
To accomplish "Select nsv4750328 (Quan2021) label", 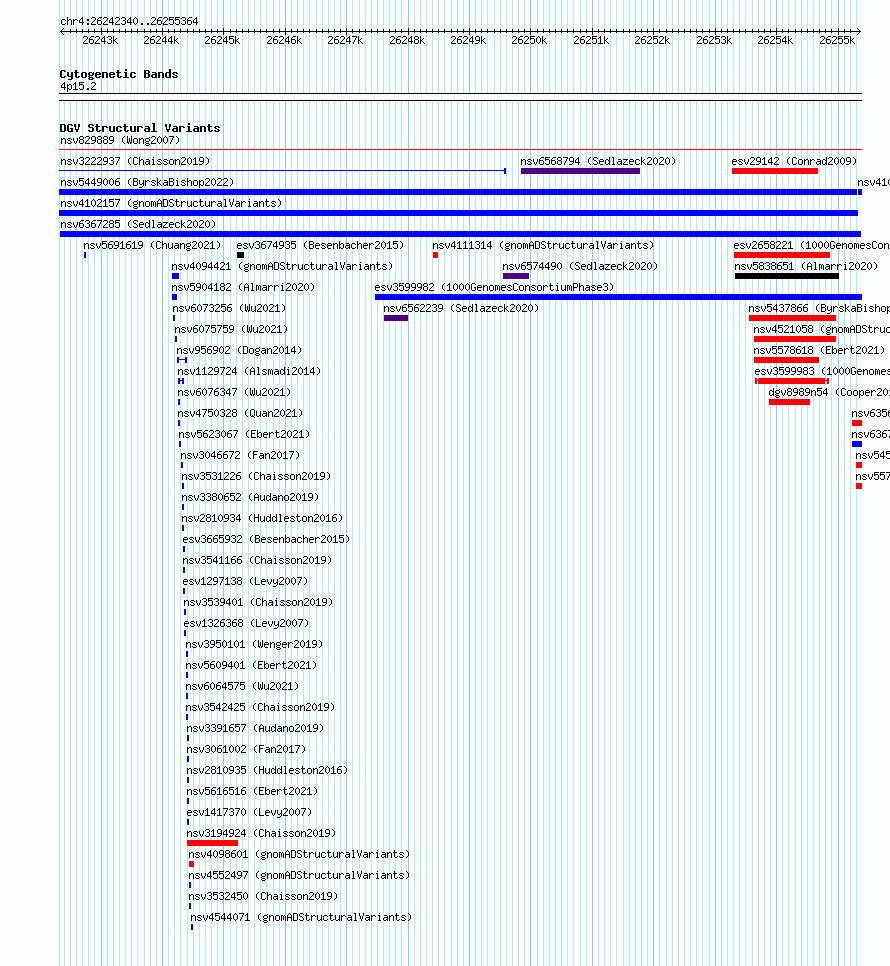I will click(240, 413).
